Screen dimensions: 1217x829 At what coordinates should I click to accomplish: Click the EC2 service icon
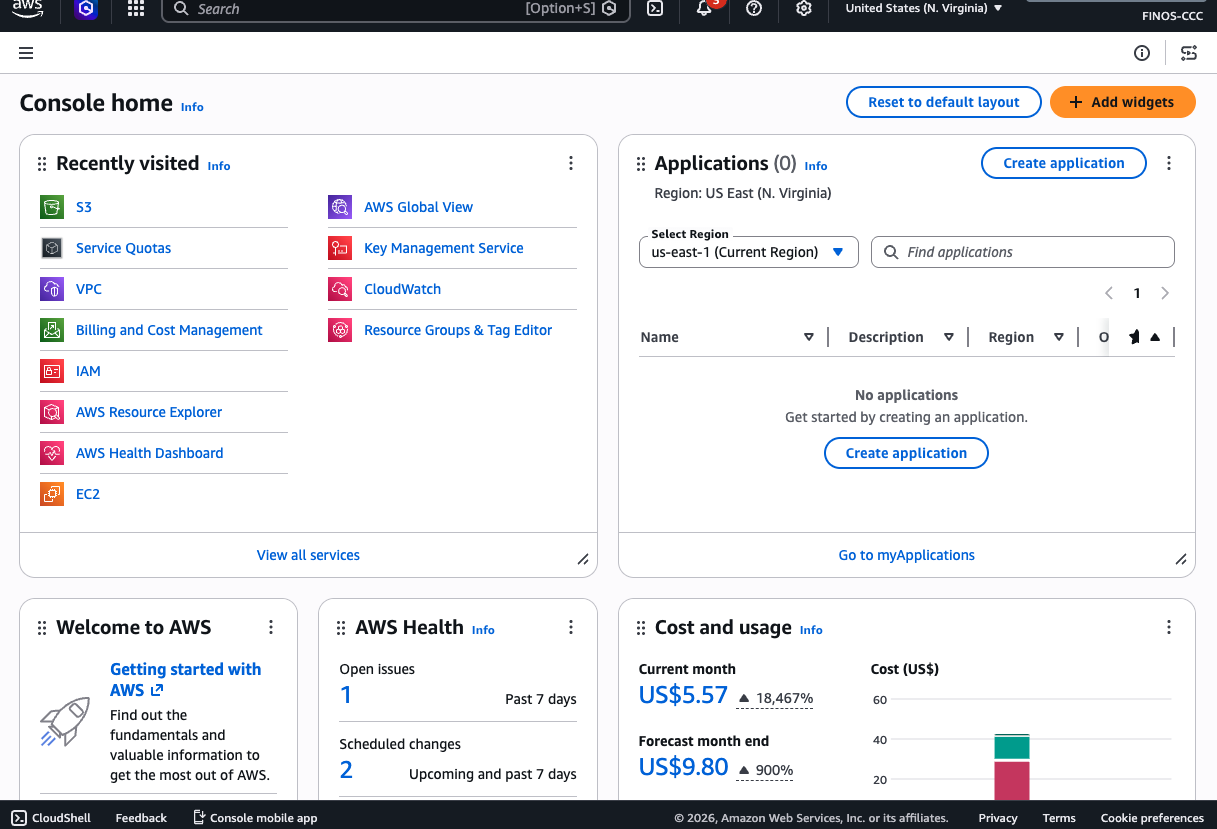pyautogui.click(x=52, y=494)
